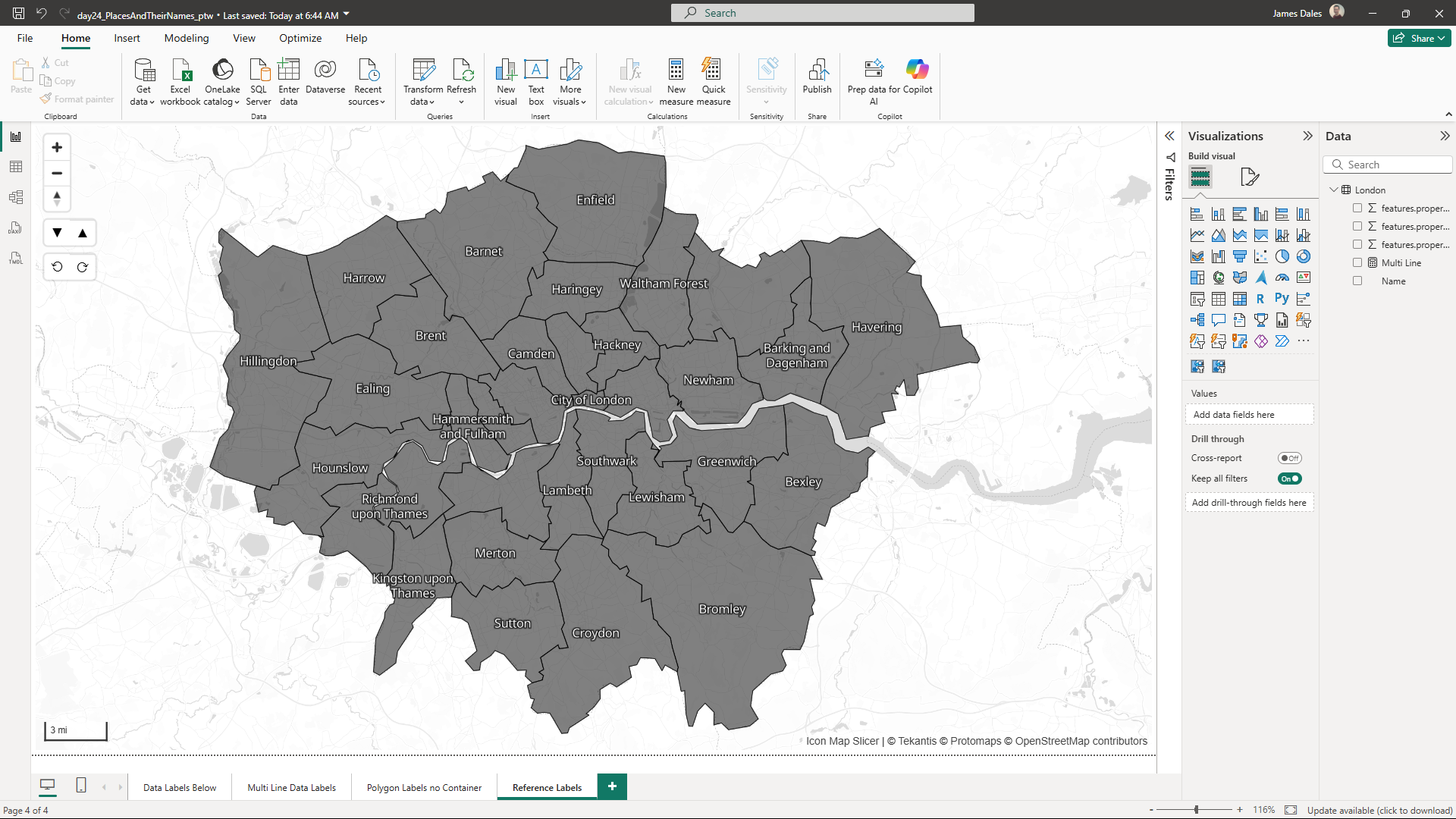Open the Share dropdown button
The width and height of the screenshot is (1456, 819).
(x=1419, y=38)
